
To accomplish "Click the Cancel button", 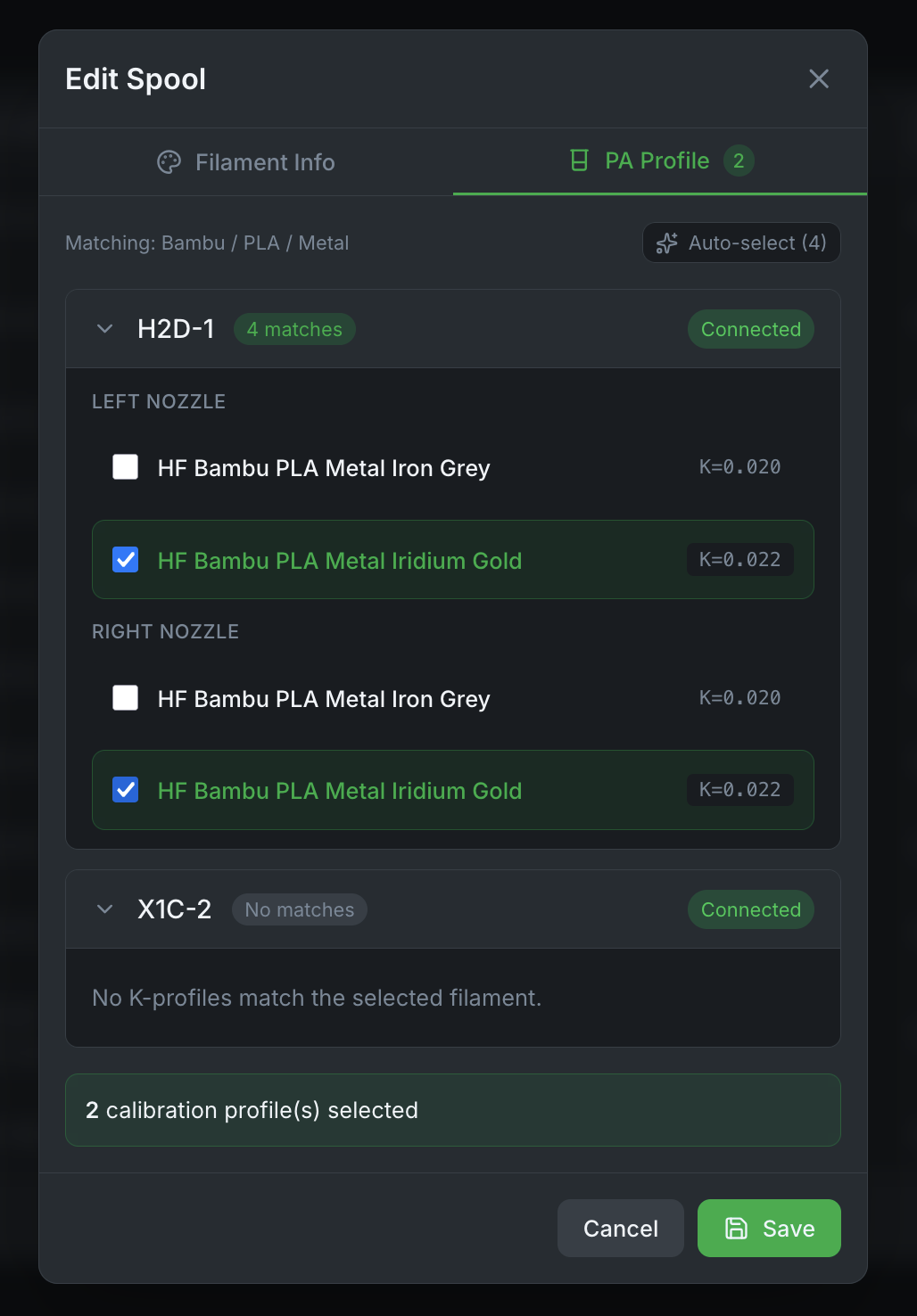I will click(x=620, y=1228).
